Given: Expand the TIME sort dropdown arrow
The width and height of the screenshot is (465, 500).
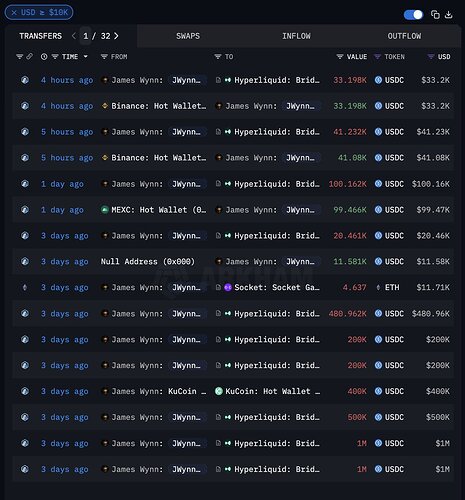Looking at the screenshot, I should (x=86, y=57).
